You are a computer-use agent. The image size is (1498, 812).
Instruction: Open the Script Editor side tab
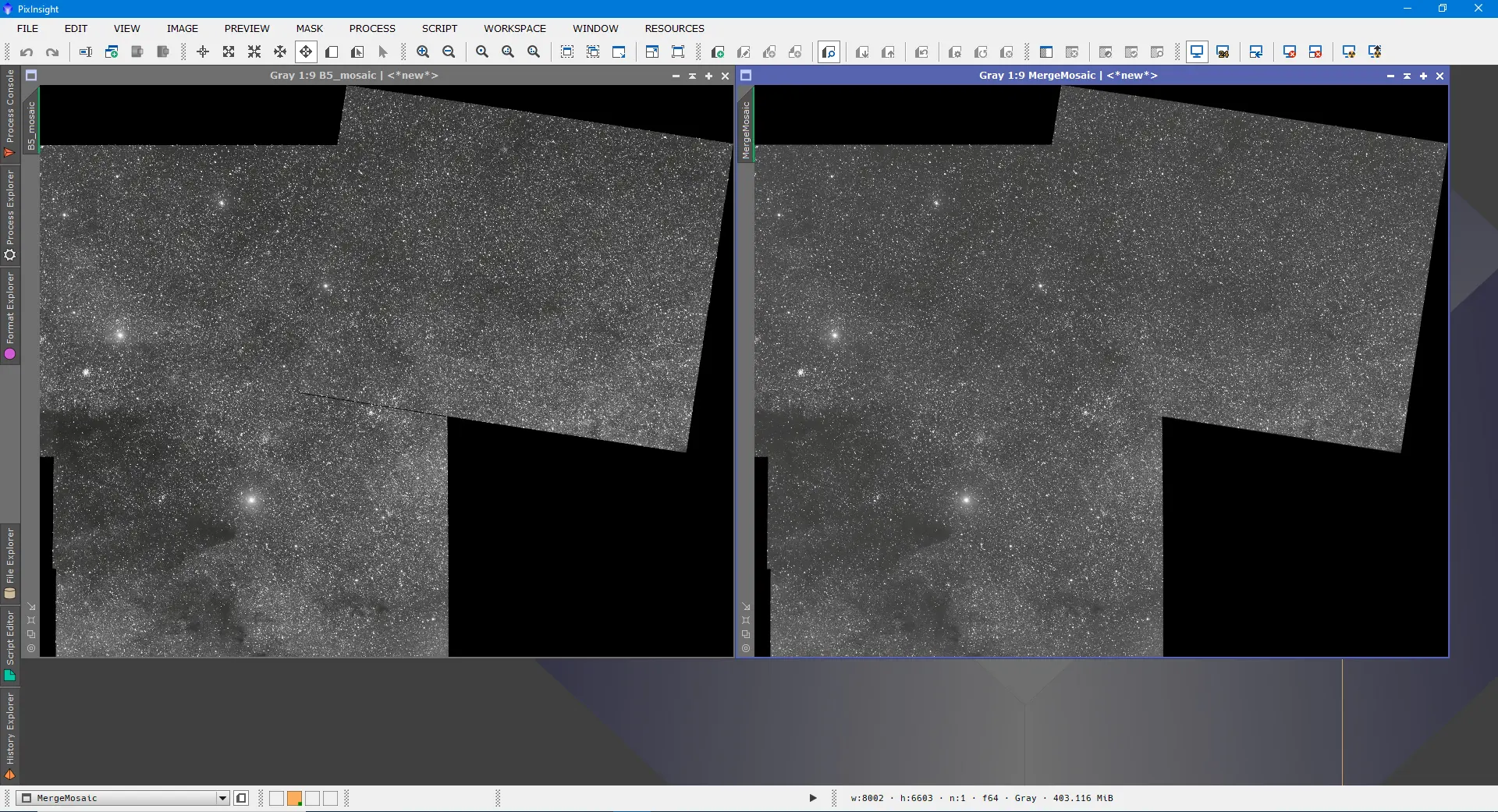tap(10, 645)
